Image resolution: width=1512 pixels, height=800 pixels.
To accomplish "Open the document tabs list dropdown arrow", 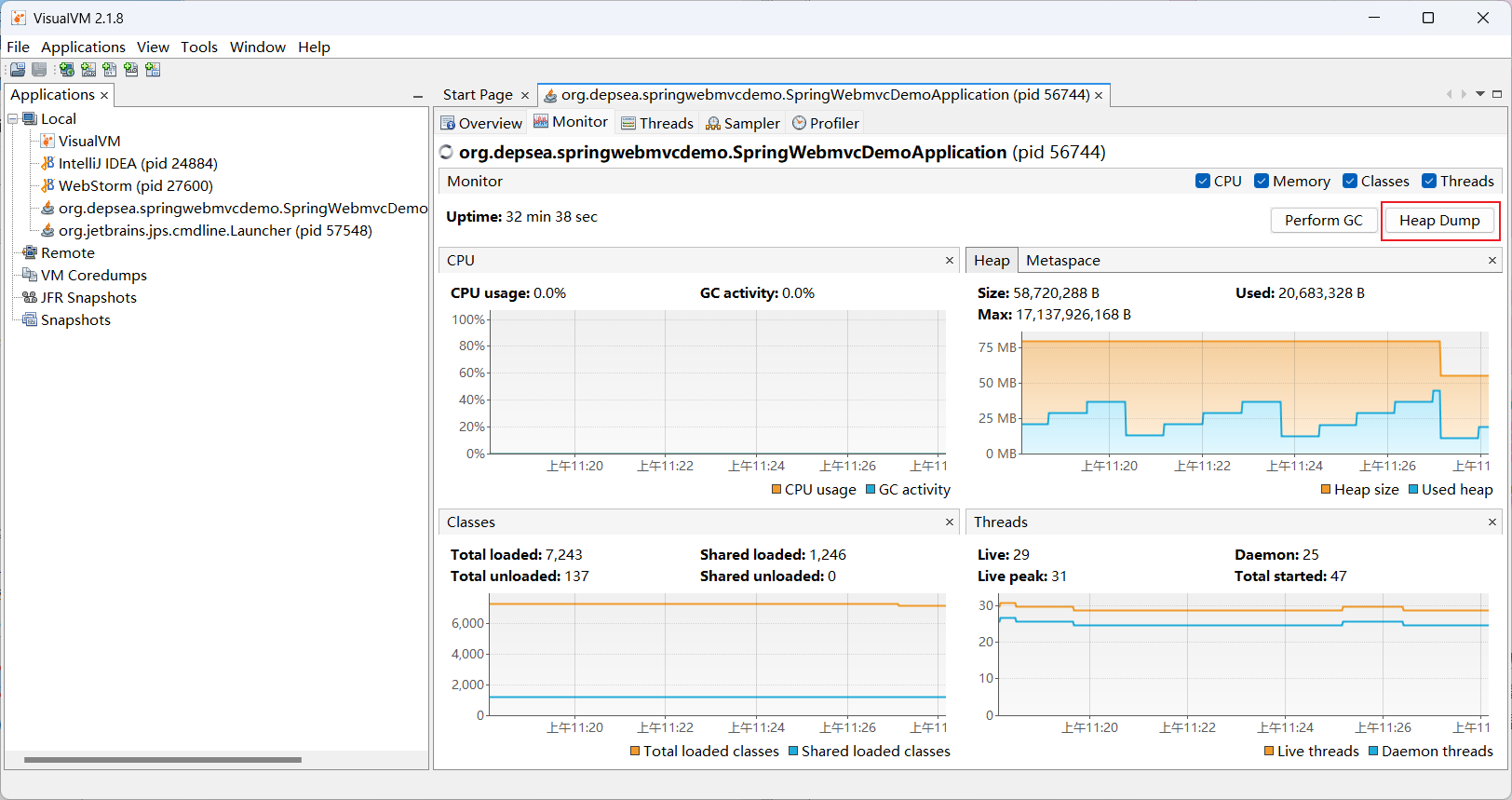I will click(1480, 94).
